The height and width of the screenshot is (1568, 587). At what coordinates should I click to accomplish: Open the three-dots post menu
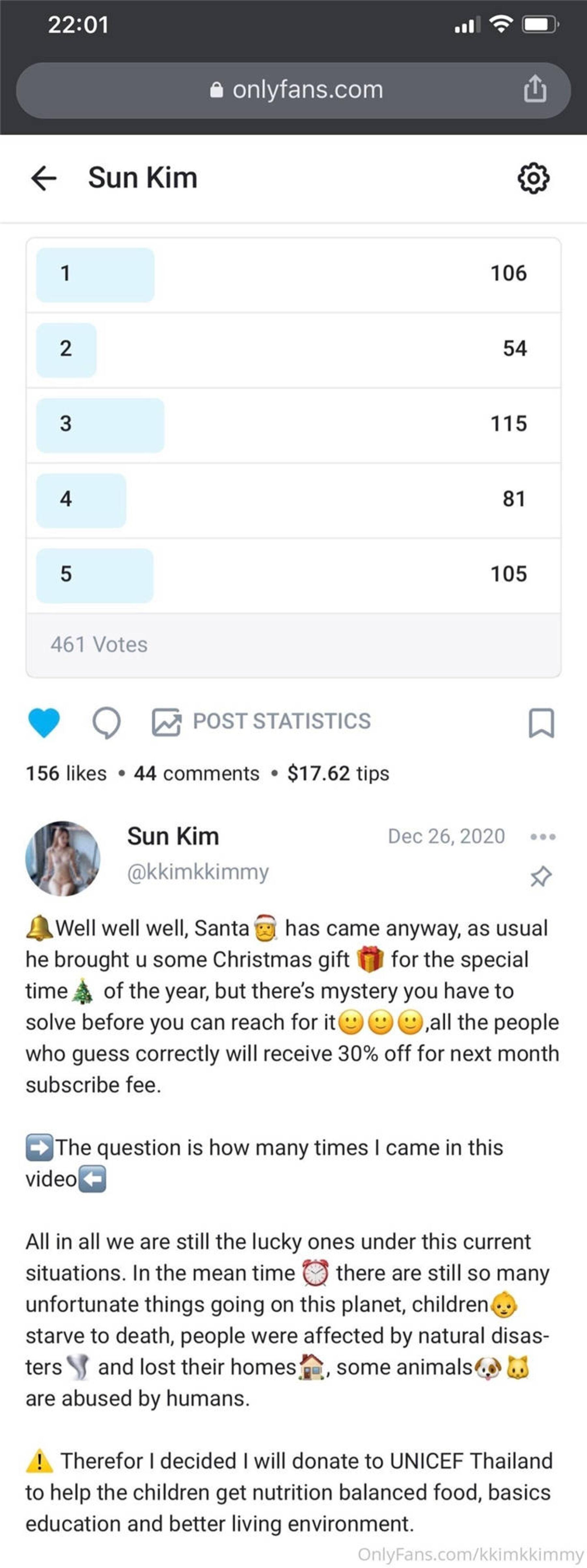pyautogui.click(x=543, y=837)
